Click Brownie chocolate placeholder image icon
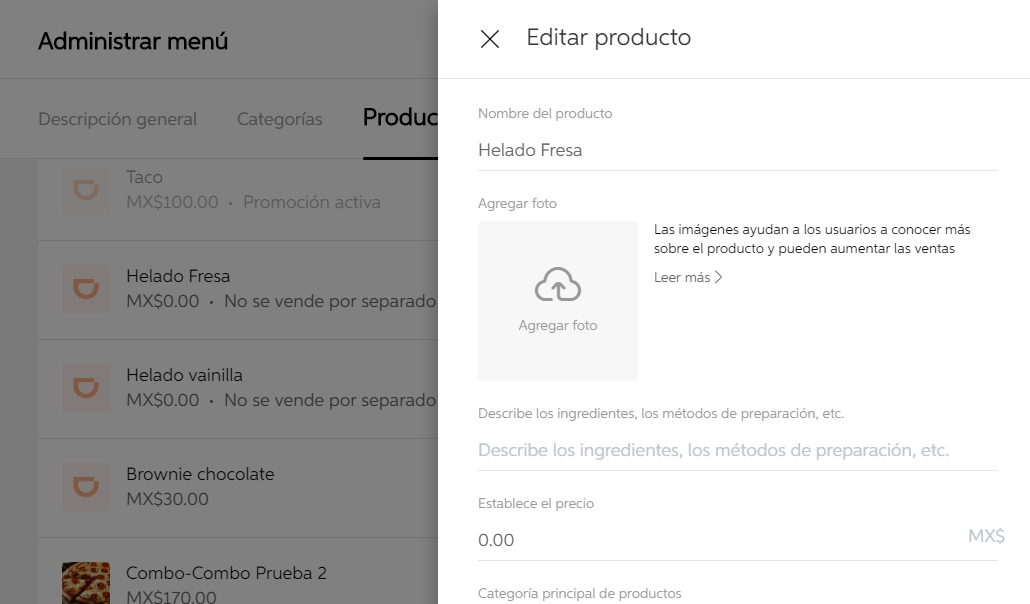 click(86, 487)
